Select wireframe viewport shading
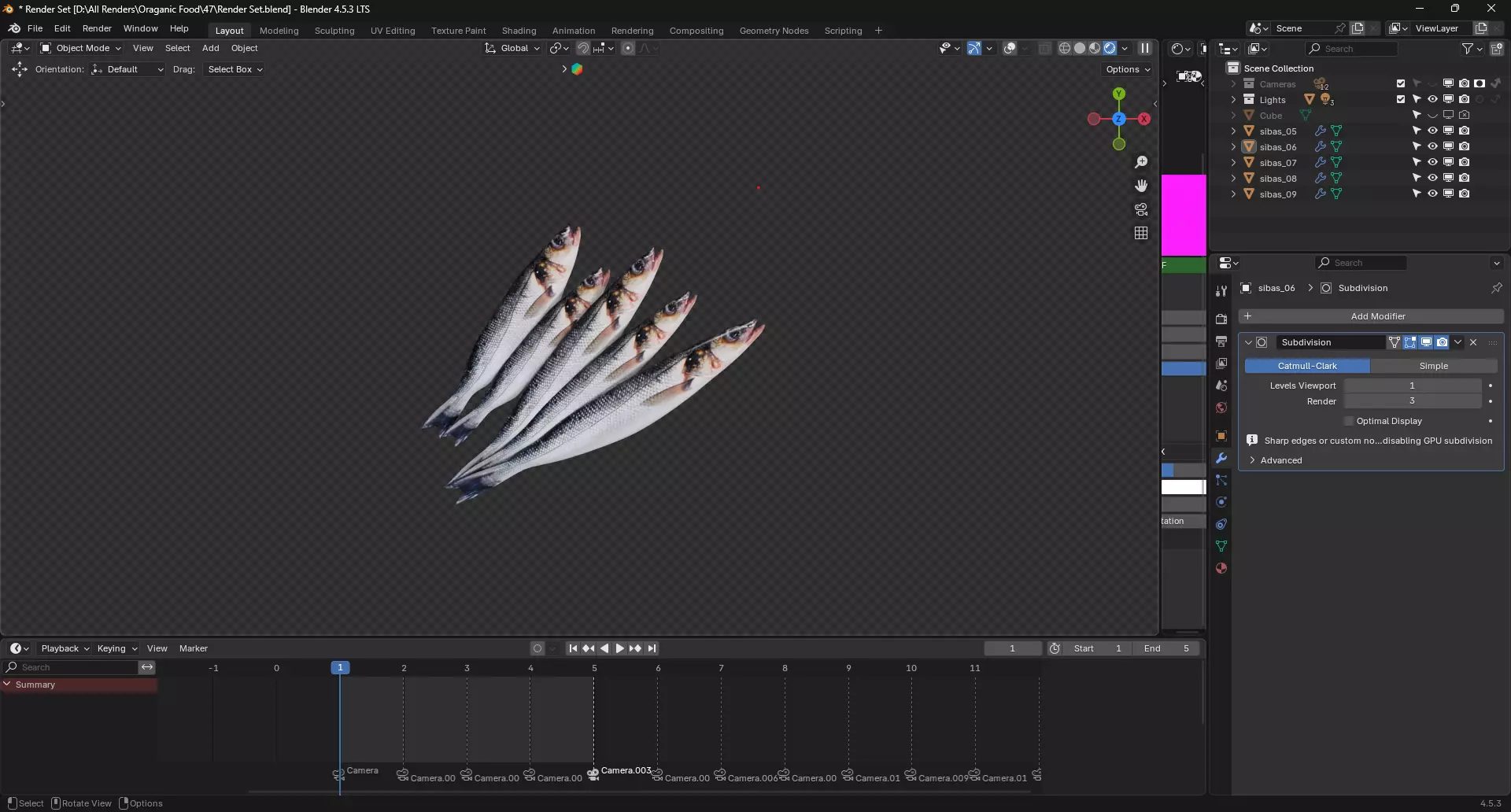Screen dimensions: 1511x812 [x=1065, y=48]
